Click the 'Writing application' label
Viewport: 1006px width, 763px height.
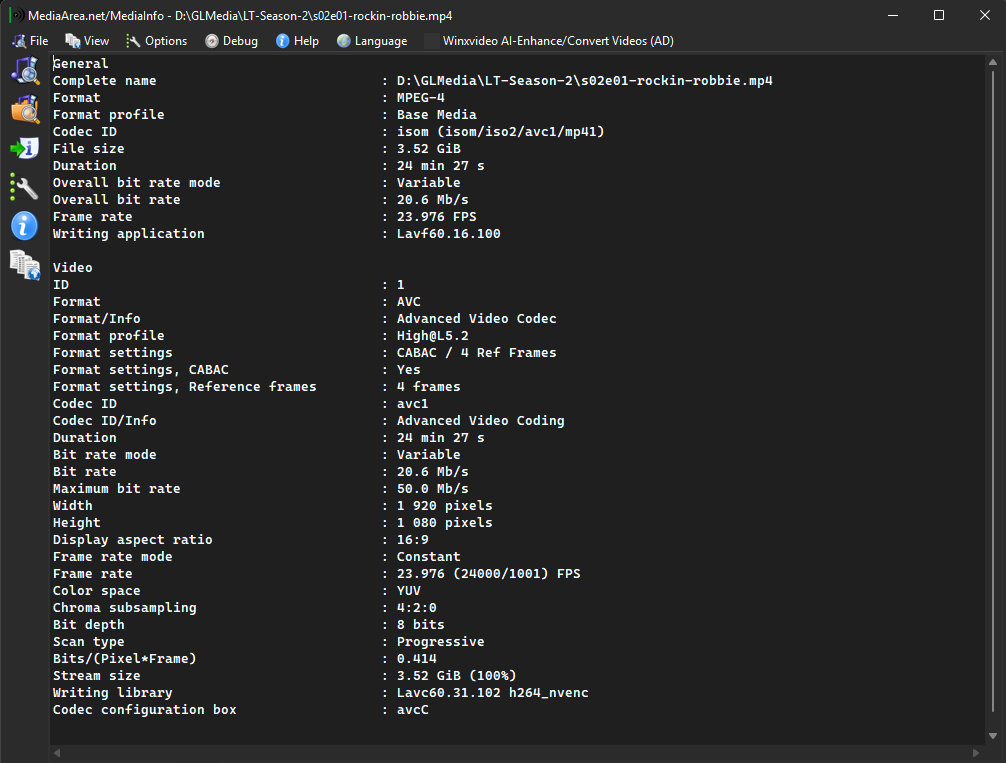128,234
